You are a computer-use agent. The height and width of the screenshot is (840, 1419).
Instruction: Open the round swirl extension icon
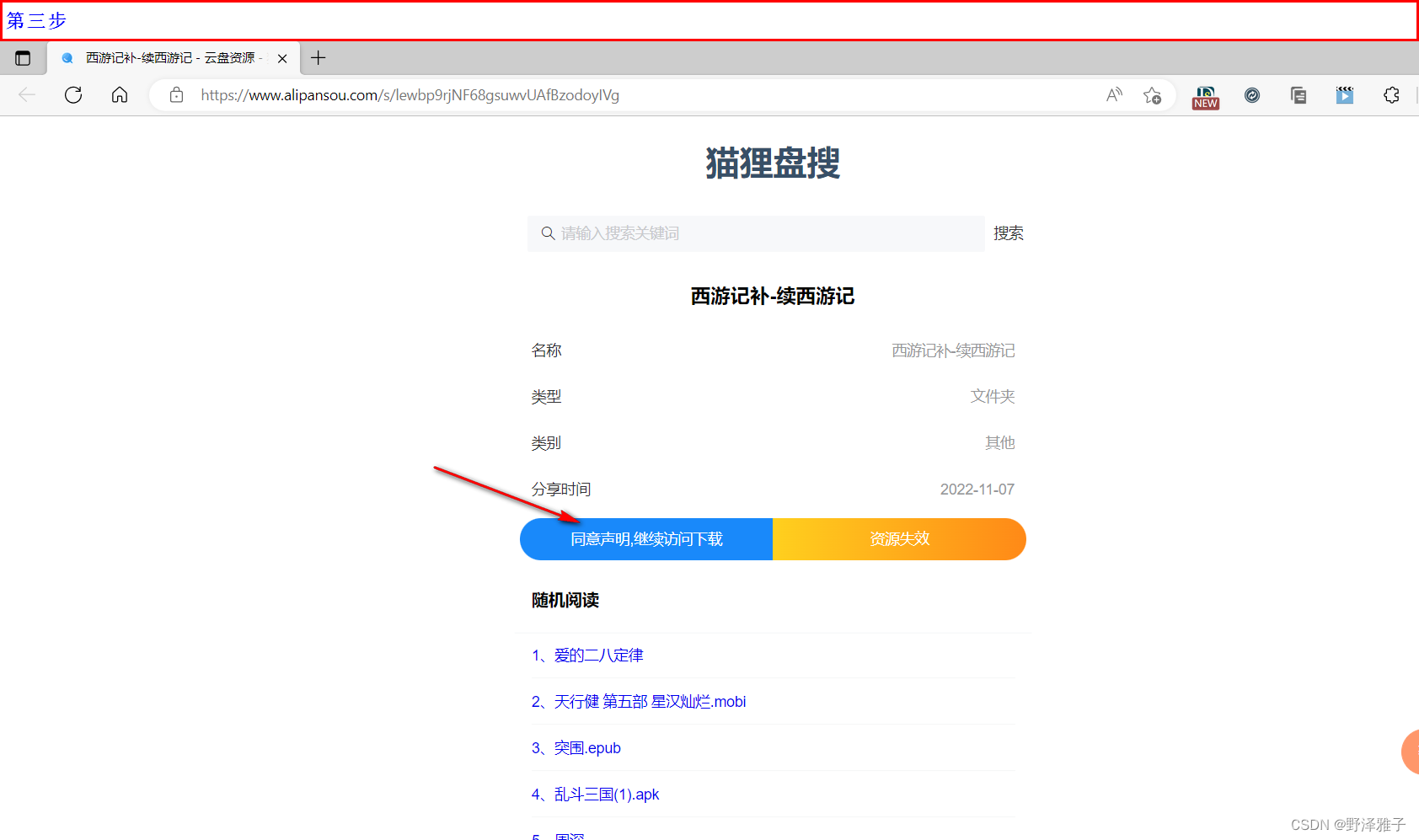pyautogui.click(x=1252, y=95)
